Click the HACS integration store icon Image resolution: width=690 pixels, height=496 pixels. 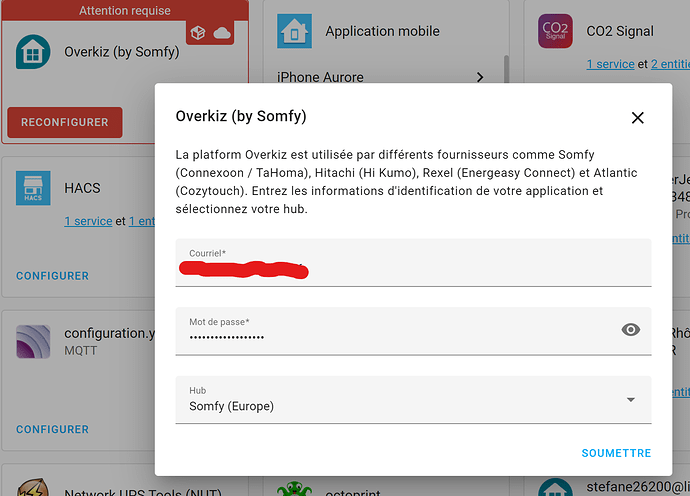[33, 188]
